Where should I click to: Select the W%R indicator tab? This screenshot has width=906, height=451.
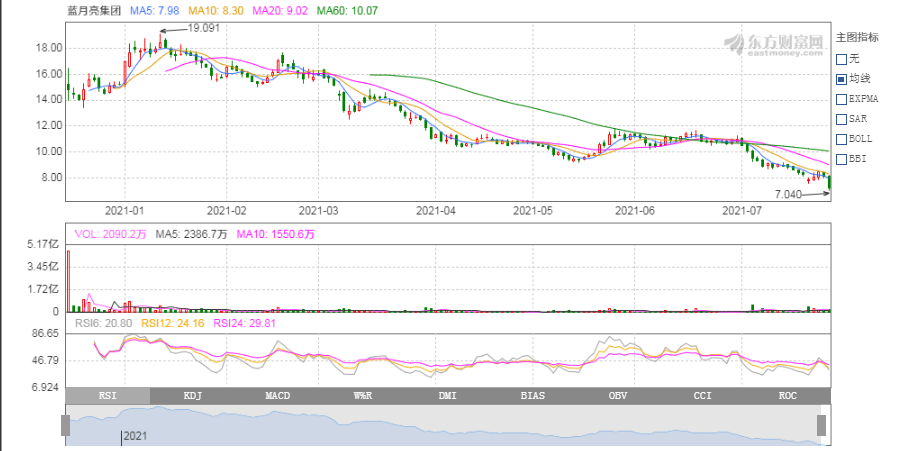pyautogui.click(x=362, y=396)
